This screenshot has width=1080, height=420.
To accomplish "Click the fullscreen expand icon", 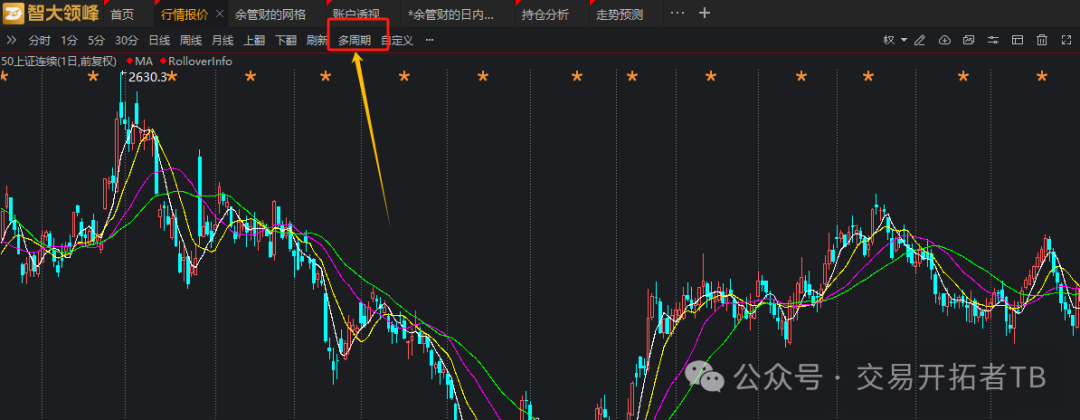I will (x=1066, y=41).
